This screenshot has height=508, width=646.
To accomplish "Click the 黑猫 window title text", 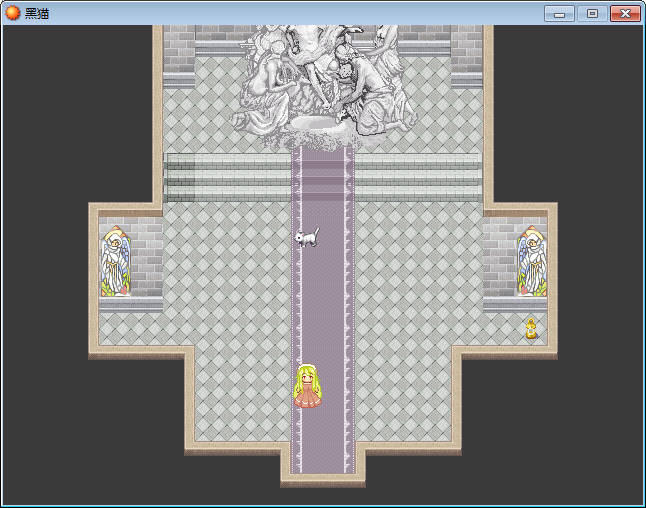I will 38,13.
